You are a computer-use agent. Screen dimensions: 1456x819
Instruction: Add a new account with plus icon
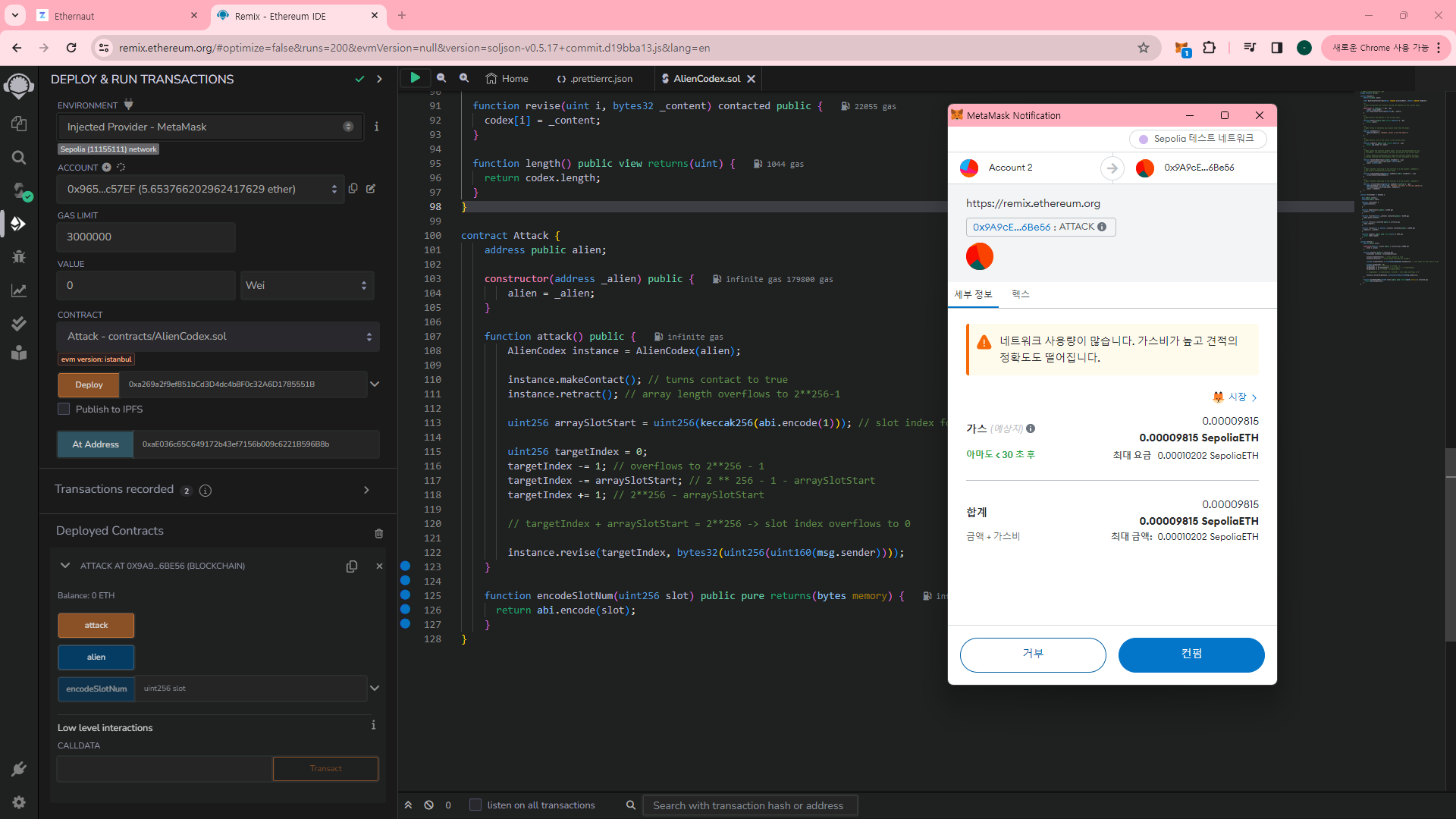pos(107,168)
